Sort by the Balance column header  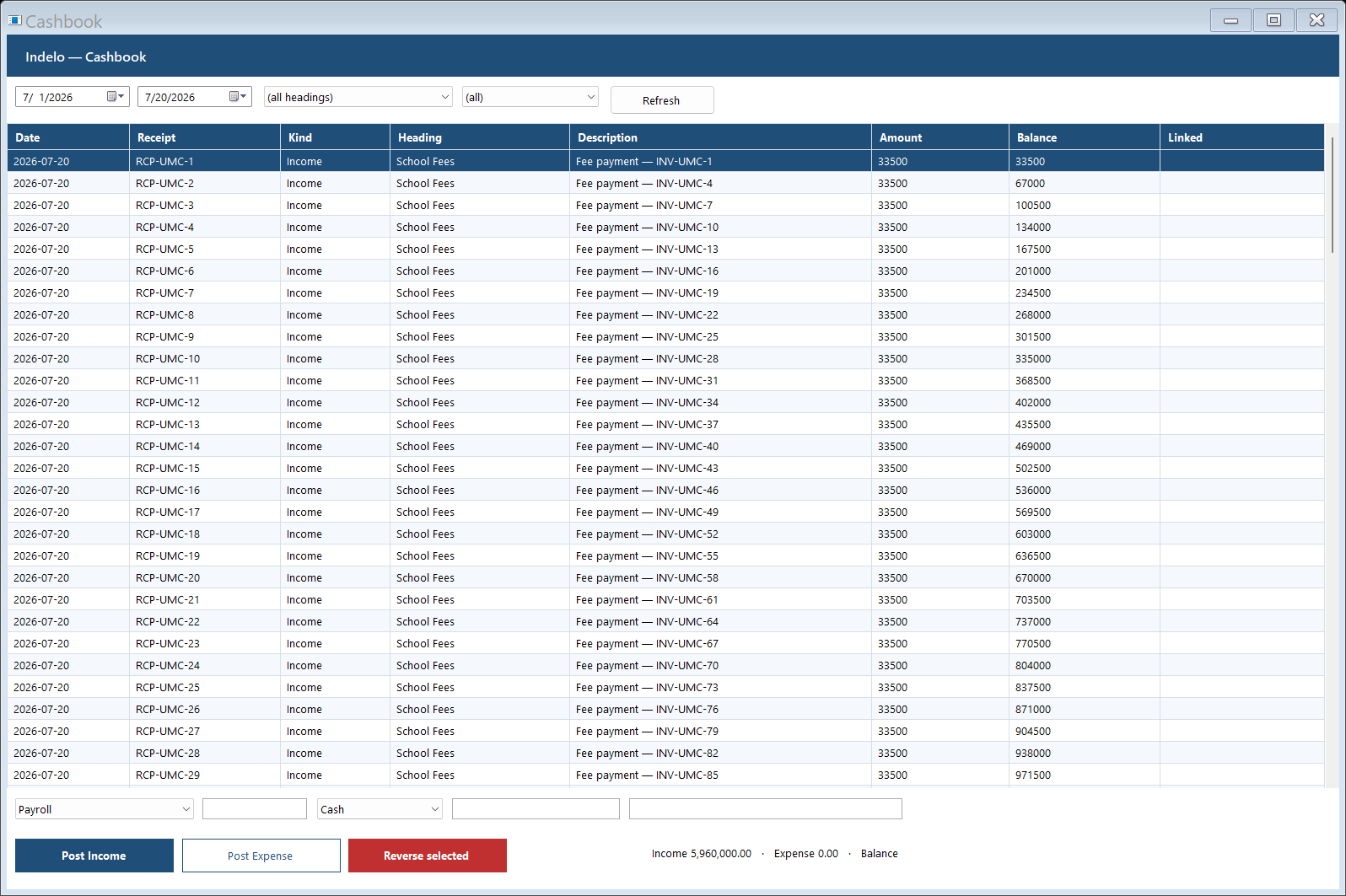point(1085,137)
